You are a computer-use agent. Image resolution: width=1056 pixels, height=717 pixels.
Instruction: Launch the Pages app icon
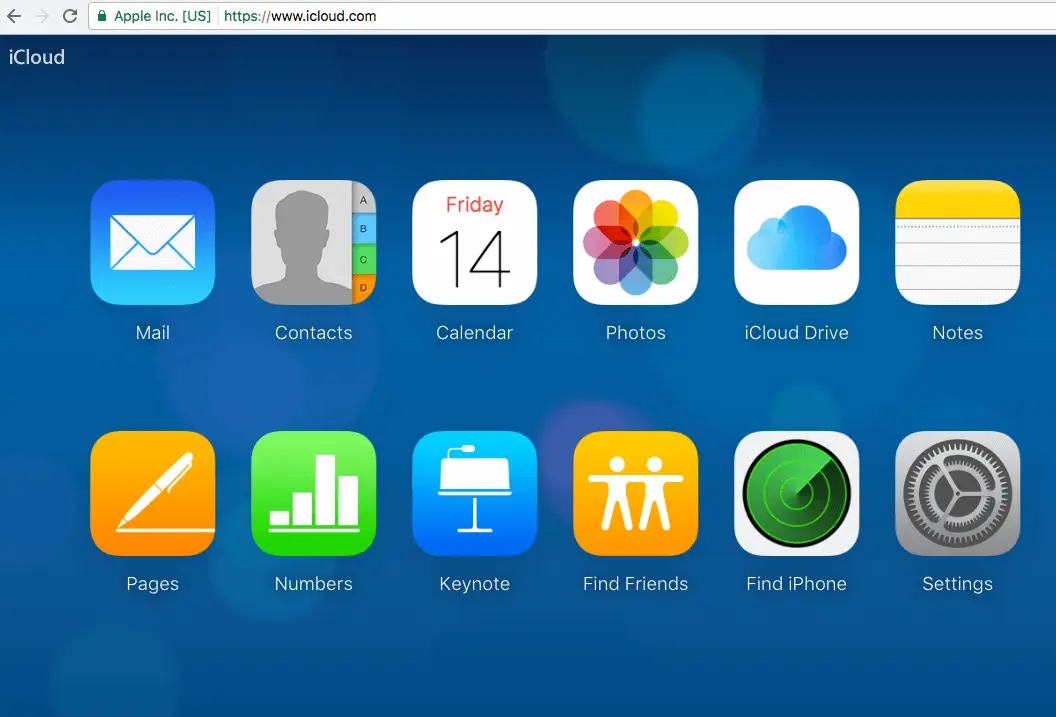(153, 493)
